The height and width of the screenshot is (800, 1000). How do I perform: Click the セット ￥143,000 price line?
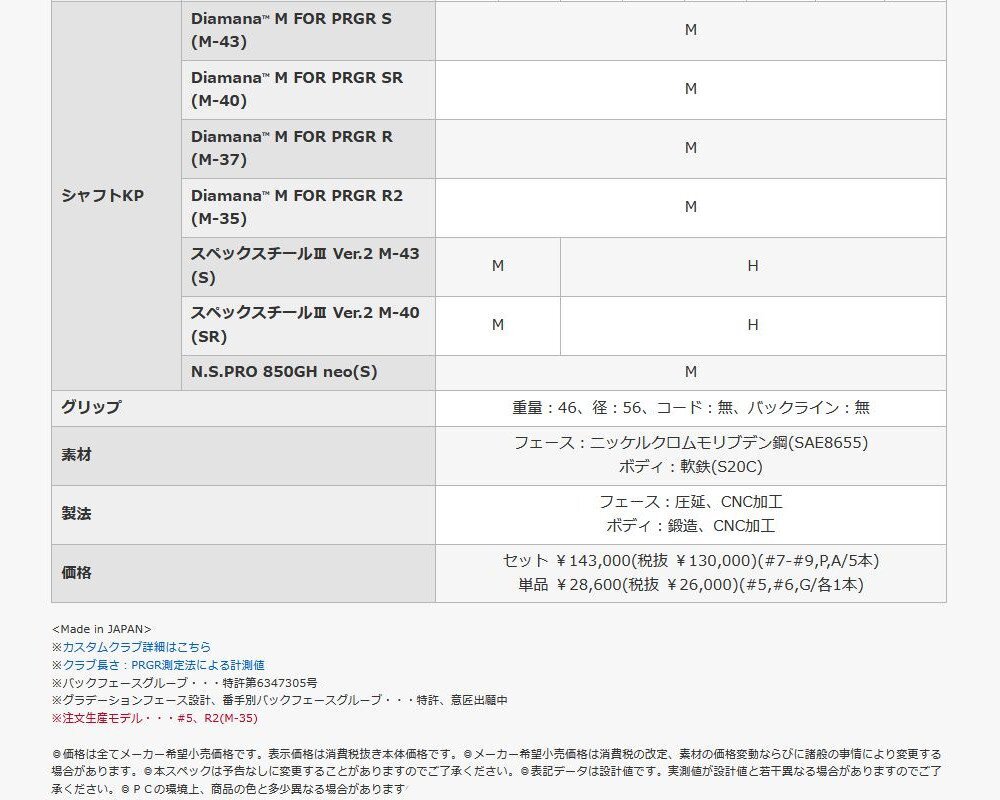(x=691, y=561)
